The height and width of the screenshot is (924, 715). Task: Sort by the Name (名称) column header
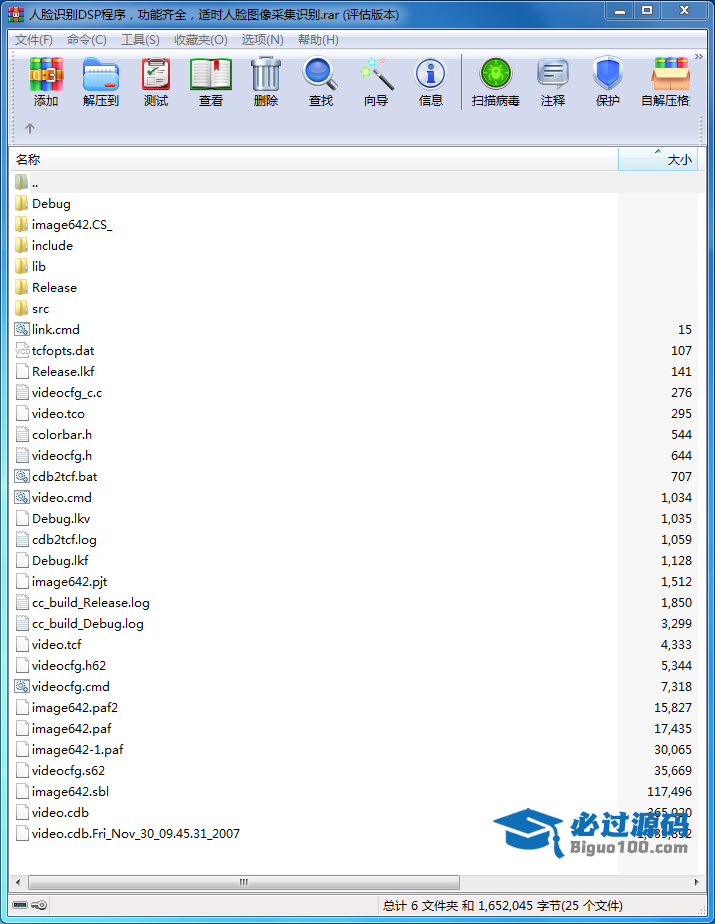(x=314, y=160)
